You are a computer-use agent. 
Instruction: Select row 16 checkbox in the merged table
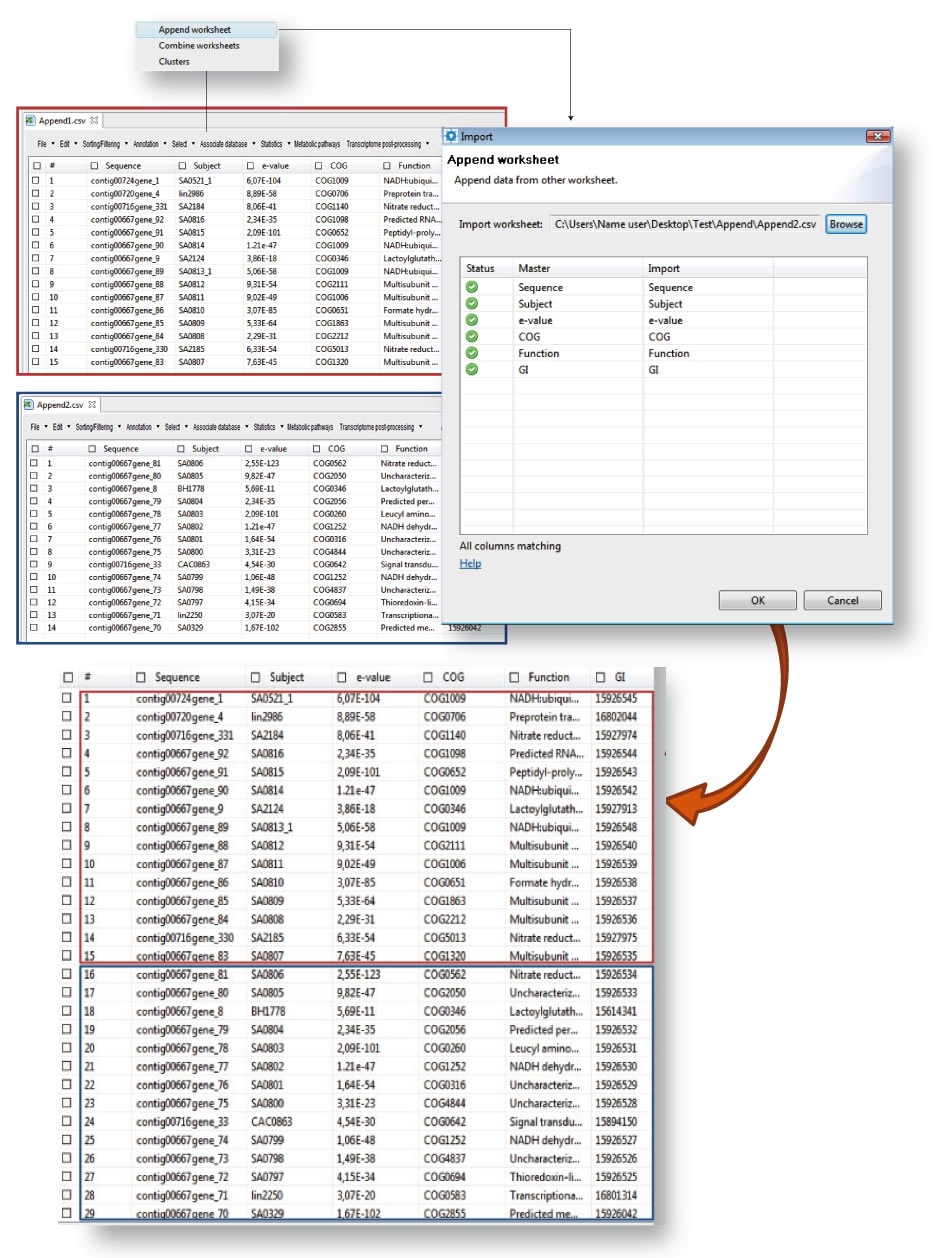point(68,973)
